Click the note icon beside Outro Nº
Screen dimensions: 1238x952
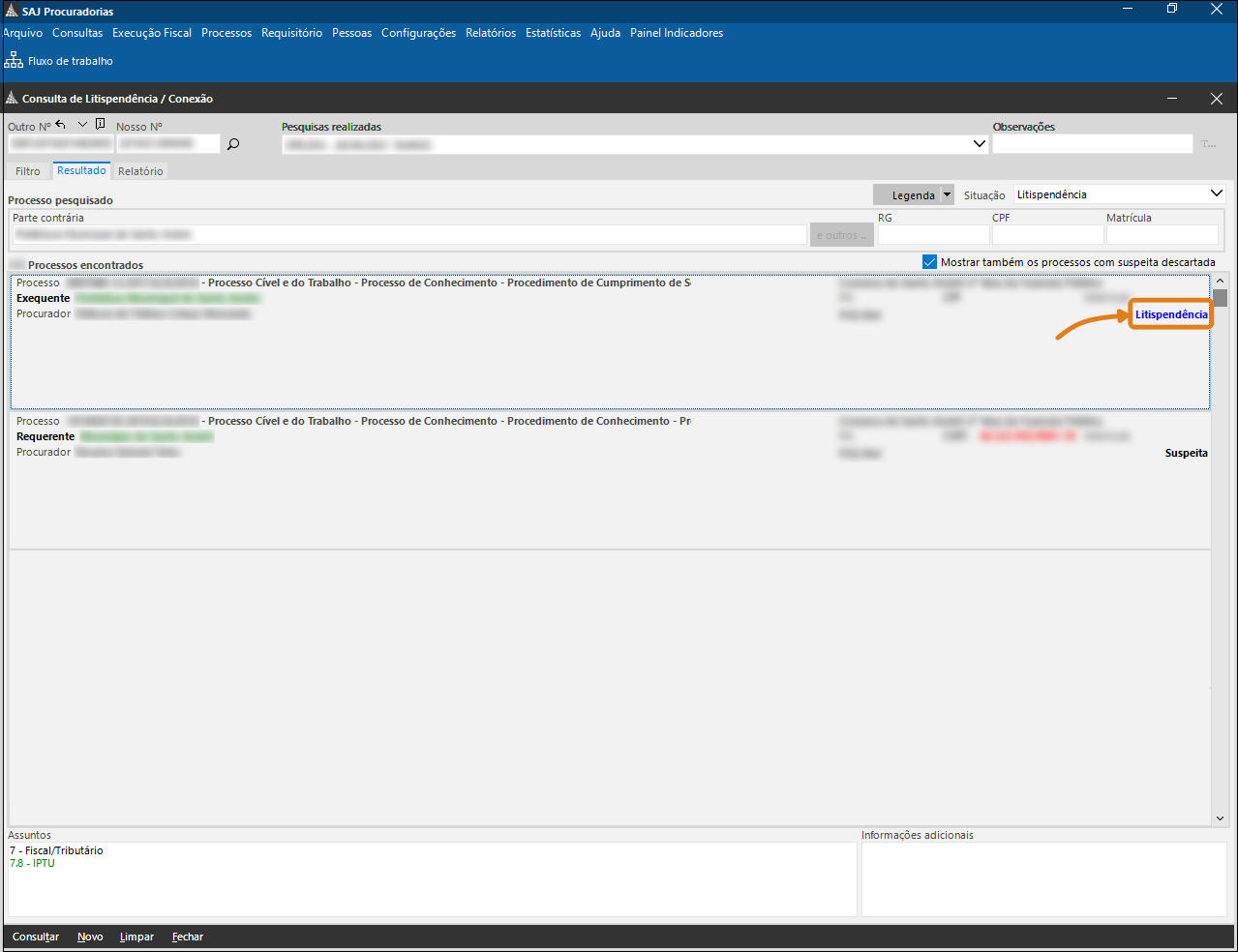click(x=101, y=125)
